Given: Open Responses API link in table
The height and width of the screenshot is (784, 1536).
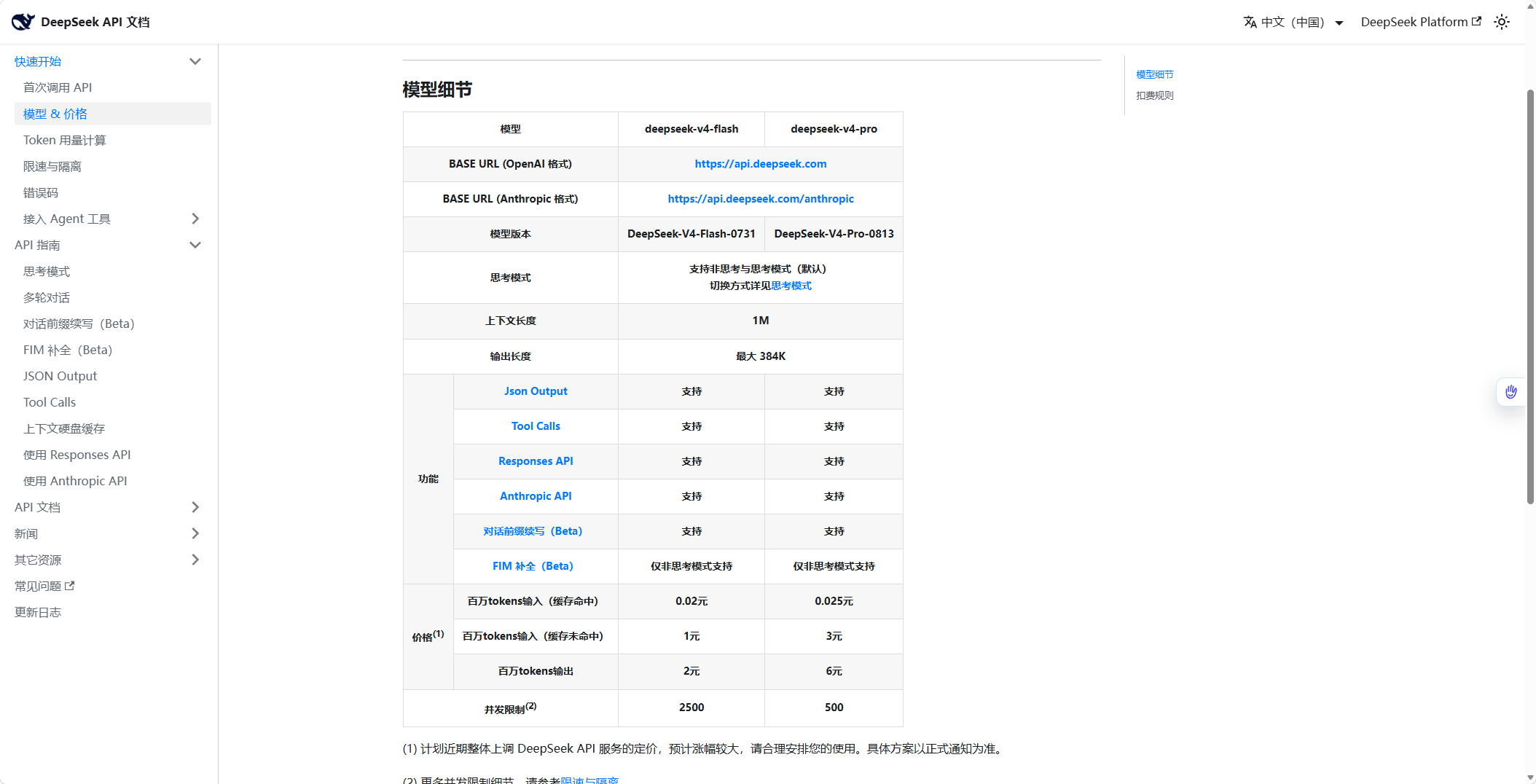Looking at the screenshot, I should coord(536,461).
